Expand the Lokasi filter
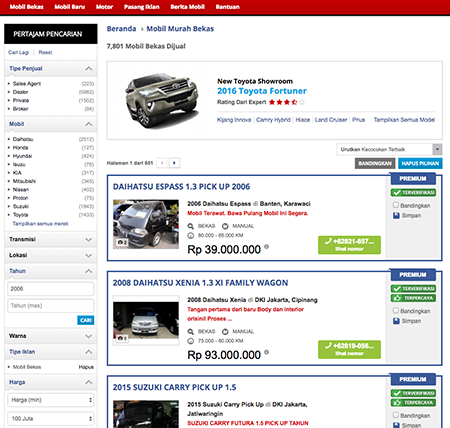The image size is (450, 428). [51, 255]
